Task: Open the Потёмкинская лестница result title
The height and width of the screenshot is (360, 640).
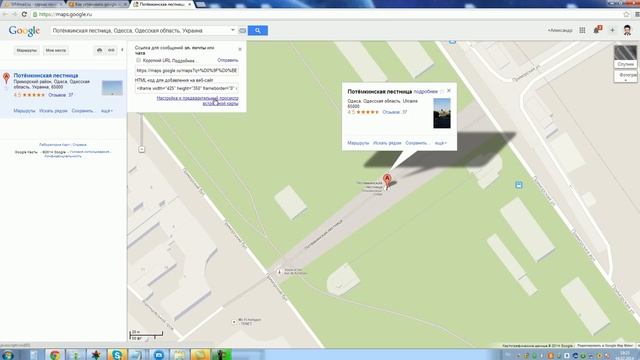Action: click(46, 76)
